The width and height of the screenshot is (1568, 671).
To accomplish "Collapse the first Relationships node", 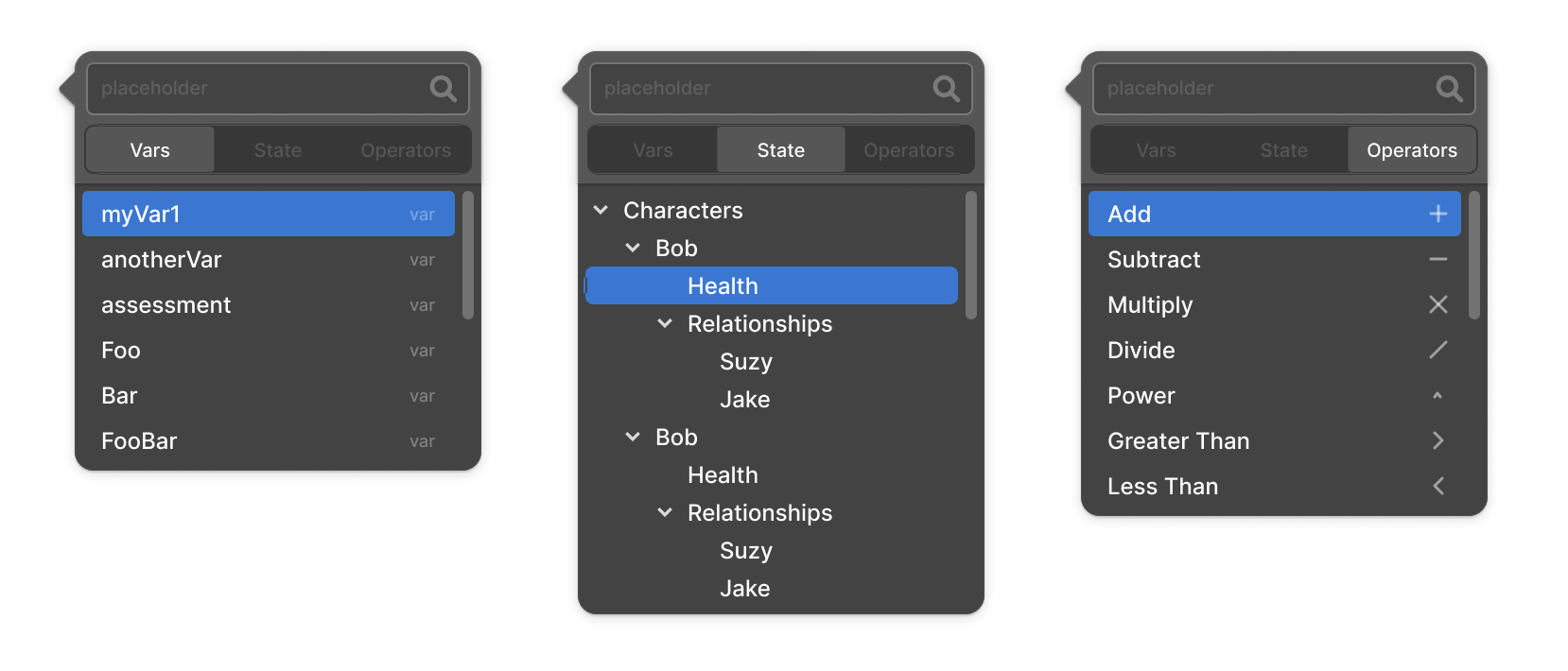I will tap(664, 323).
